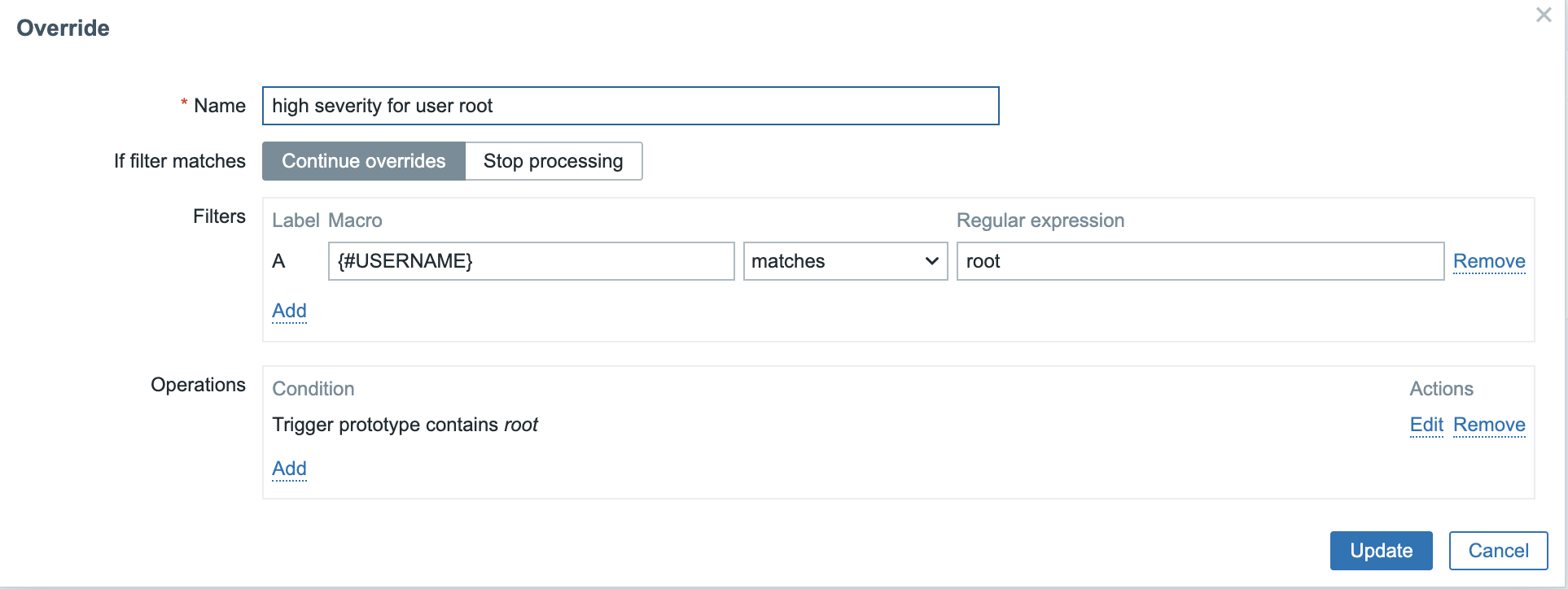
Task: Click the Regular expression column header
Action: pyautogui.click(x=1040, y=220)
